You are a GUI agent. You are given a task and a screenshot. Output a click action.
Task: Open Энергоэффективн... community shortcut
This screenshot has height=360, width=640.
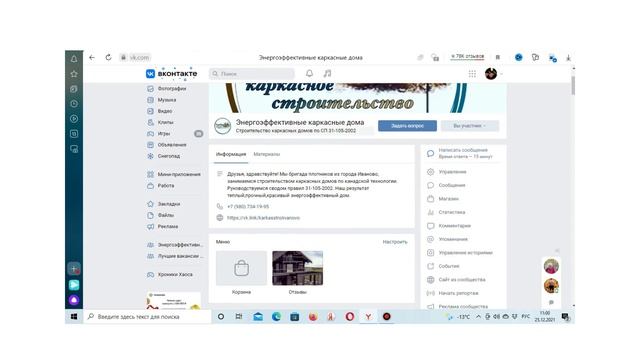tap(175, 245)
